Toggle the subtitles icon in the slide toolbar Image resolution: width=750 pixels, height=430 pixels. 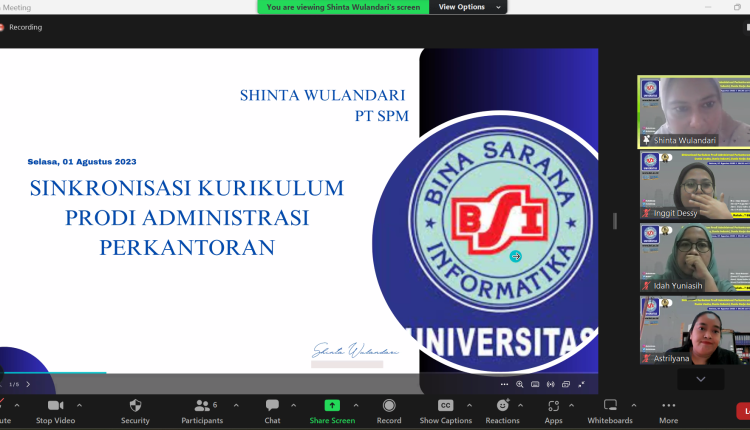pyautogui.click(x=535, y=384)
